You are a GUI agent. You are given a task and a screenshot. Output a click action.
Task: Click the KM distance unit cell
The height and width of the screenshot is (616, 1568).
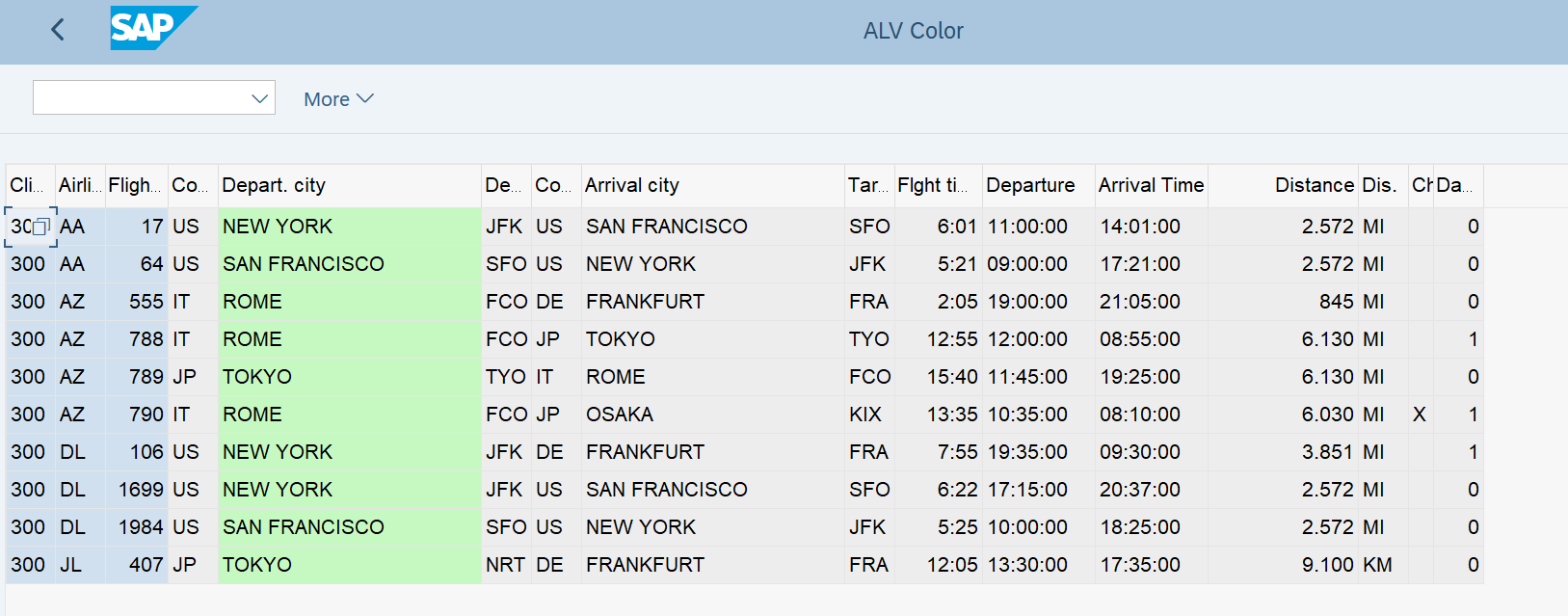(1377, 565)
